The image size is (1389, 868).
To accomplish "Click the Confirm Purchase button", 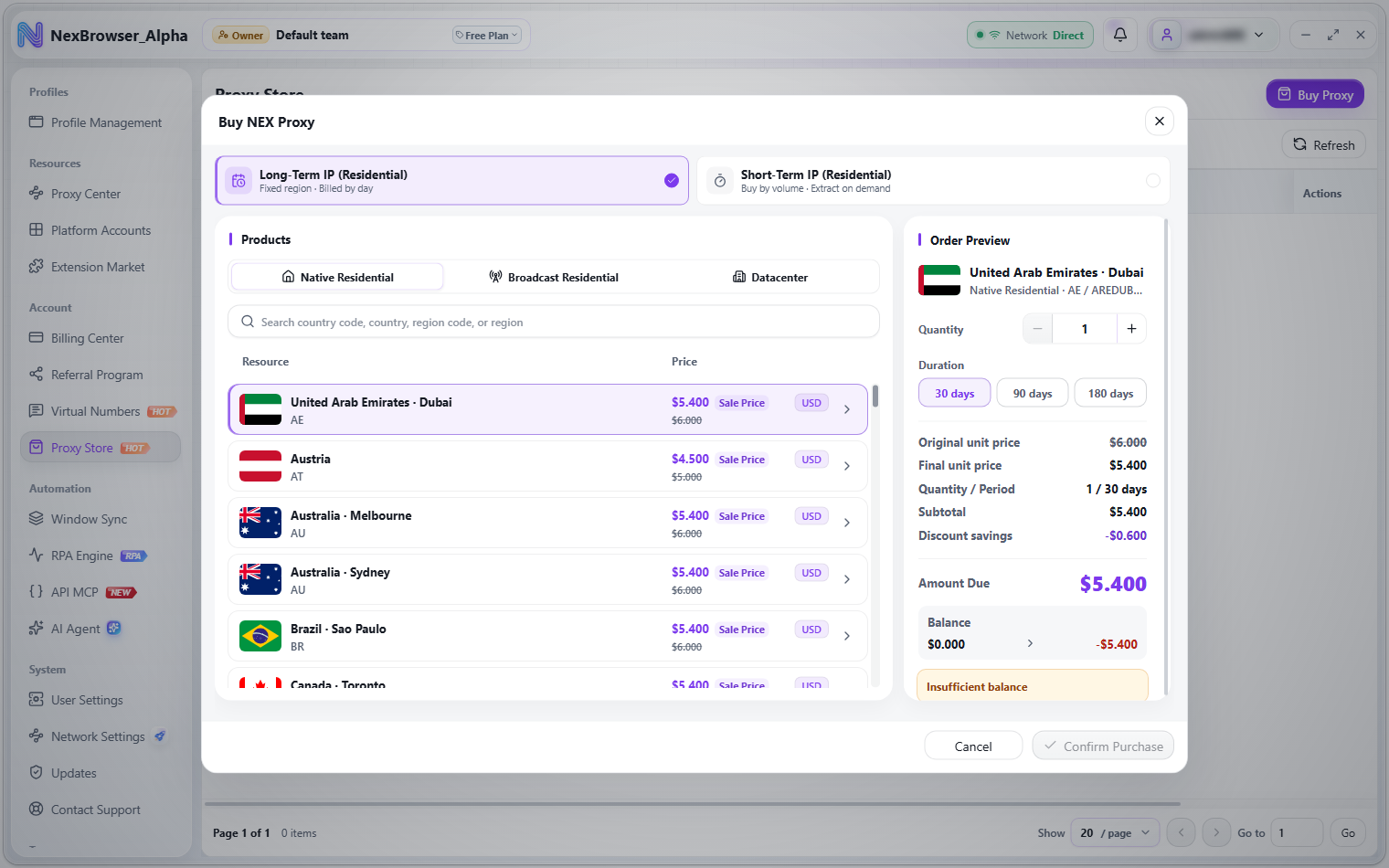I will click(x=1103, y=746).
